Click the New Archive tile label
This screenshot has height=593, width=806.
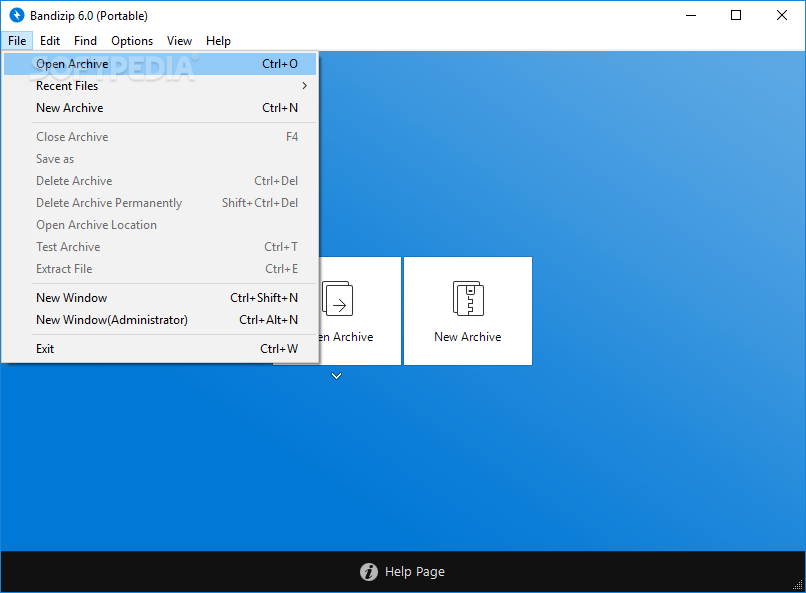pos(468,337)
